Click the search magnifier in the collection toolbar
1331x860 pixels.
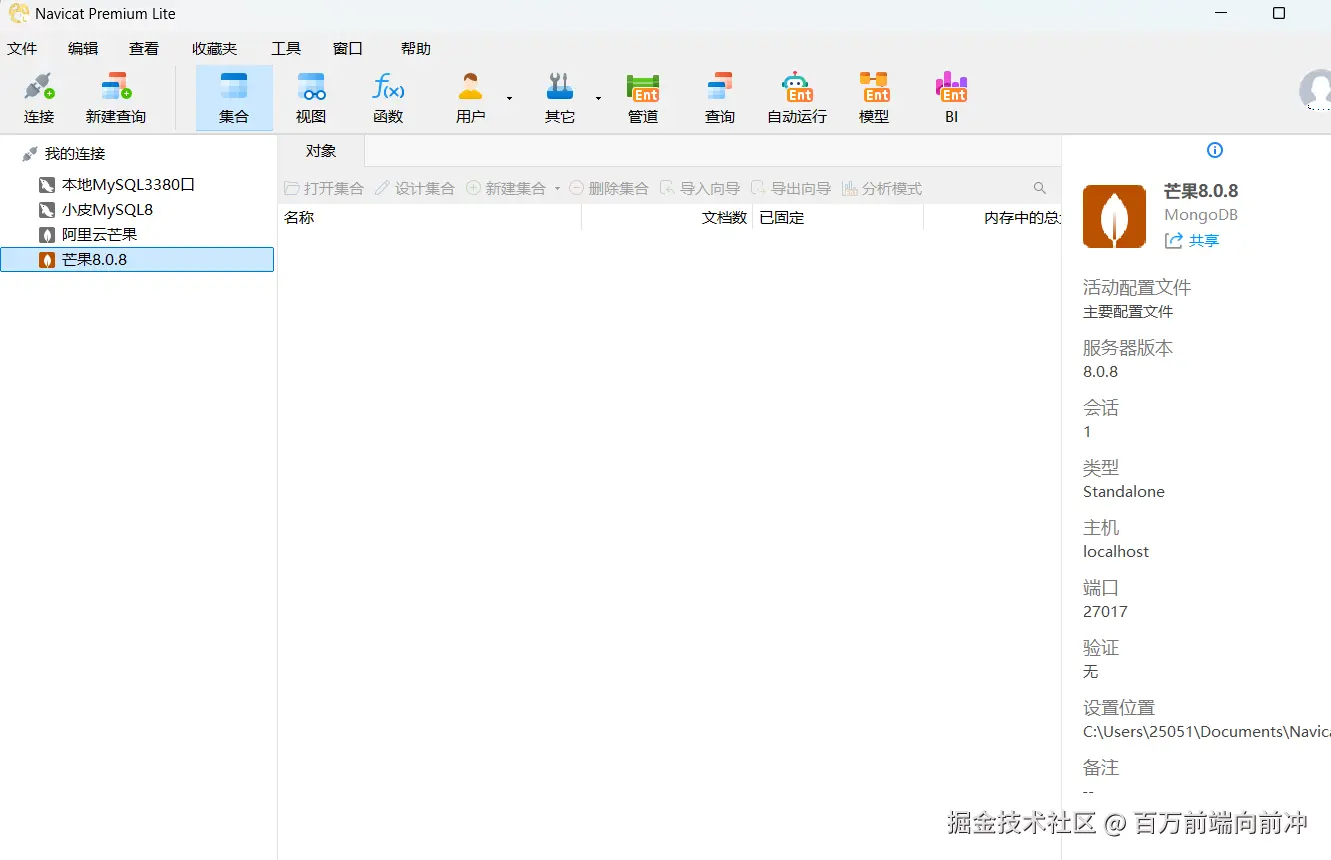click(1040, 187)
